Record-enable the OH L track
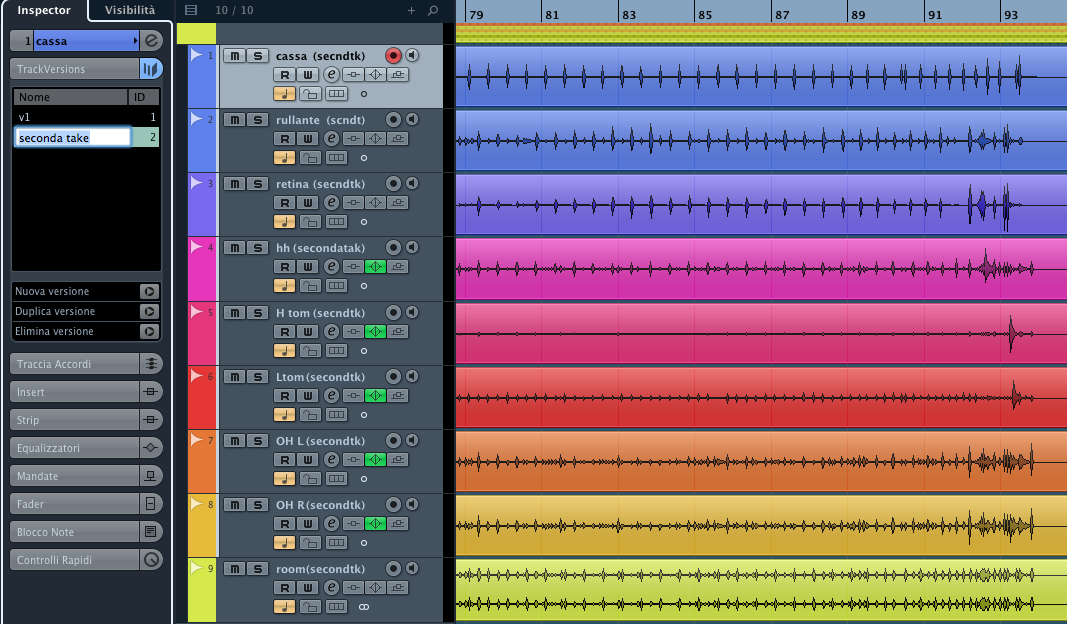 (393, 440)
